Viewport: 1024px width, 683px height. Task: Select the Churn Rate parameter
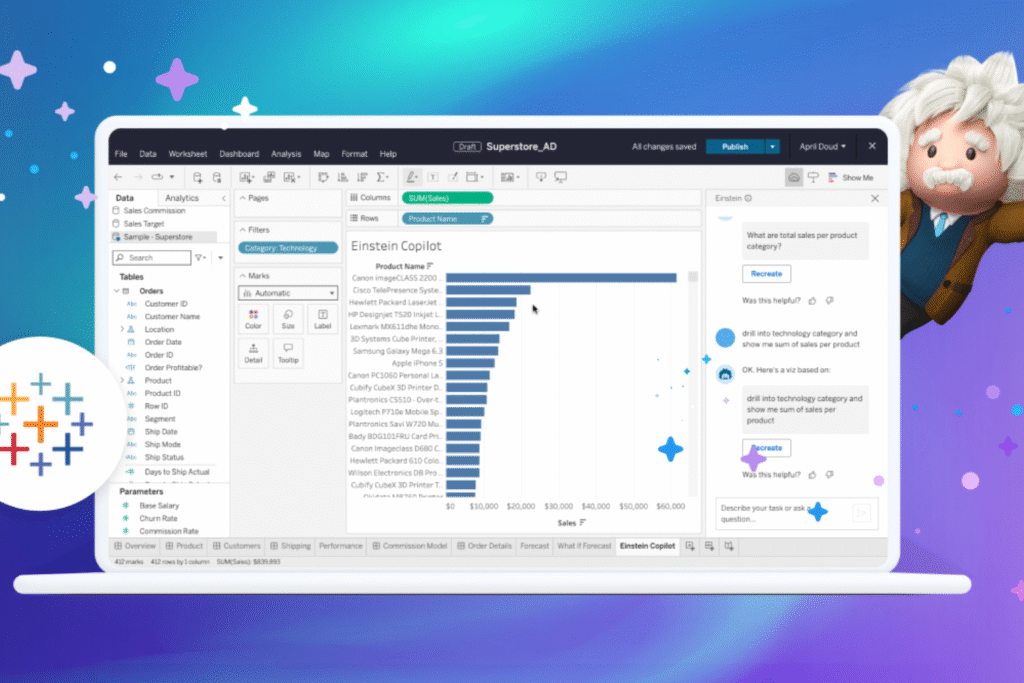coord(158,518)
